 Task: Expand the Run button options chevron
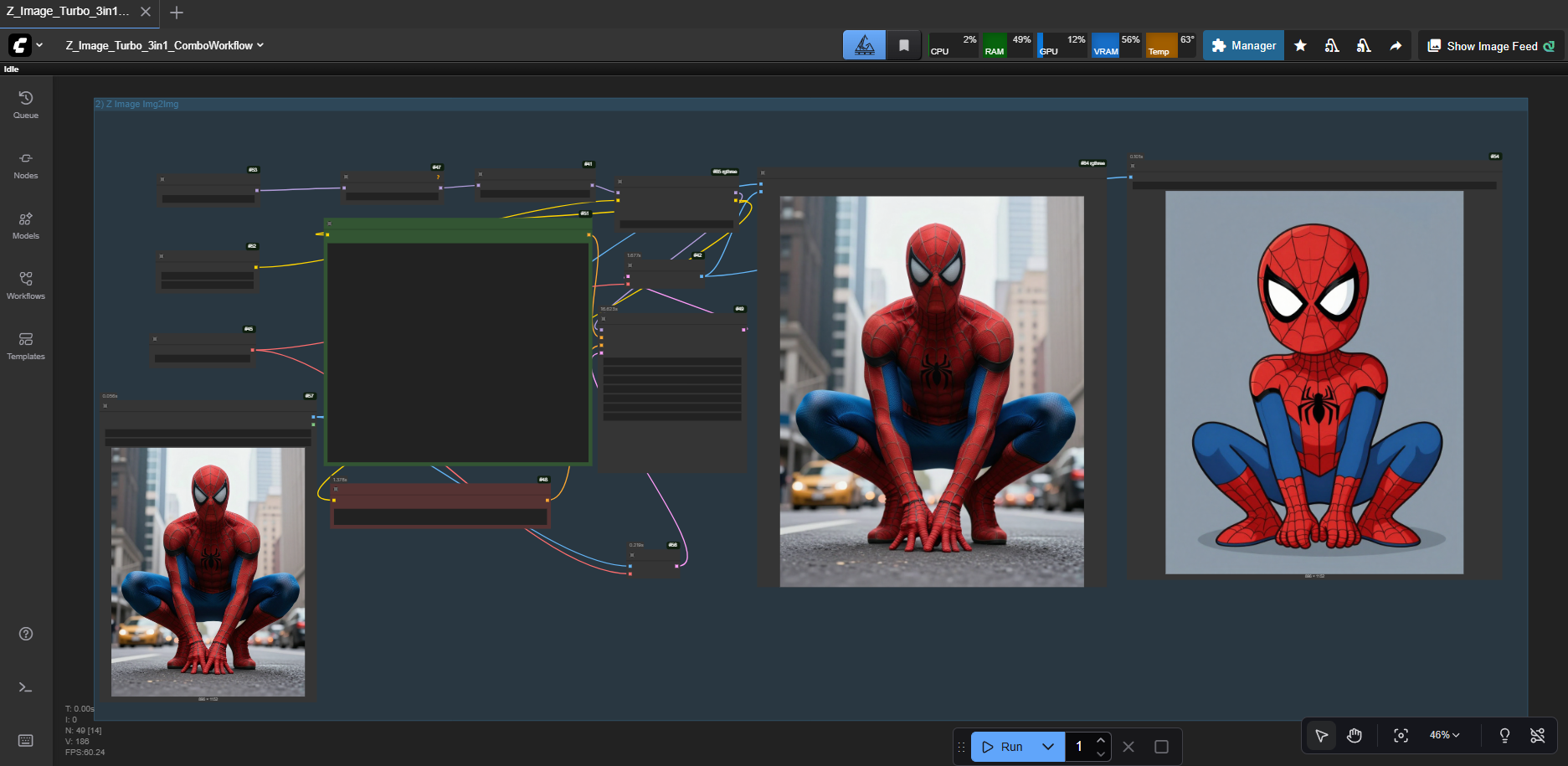point(1048,747)
